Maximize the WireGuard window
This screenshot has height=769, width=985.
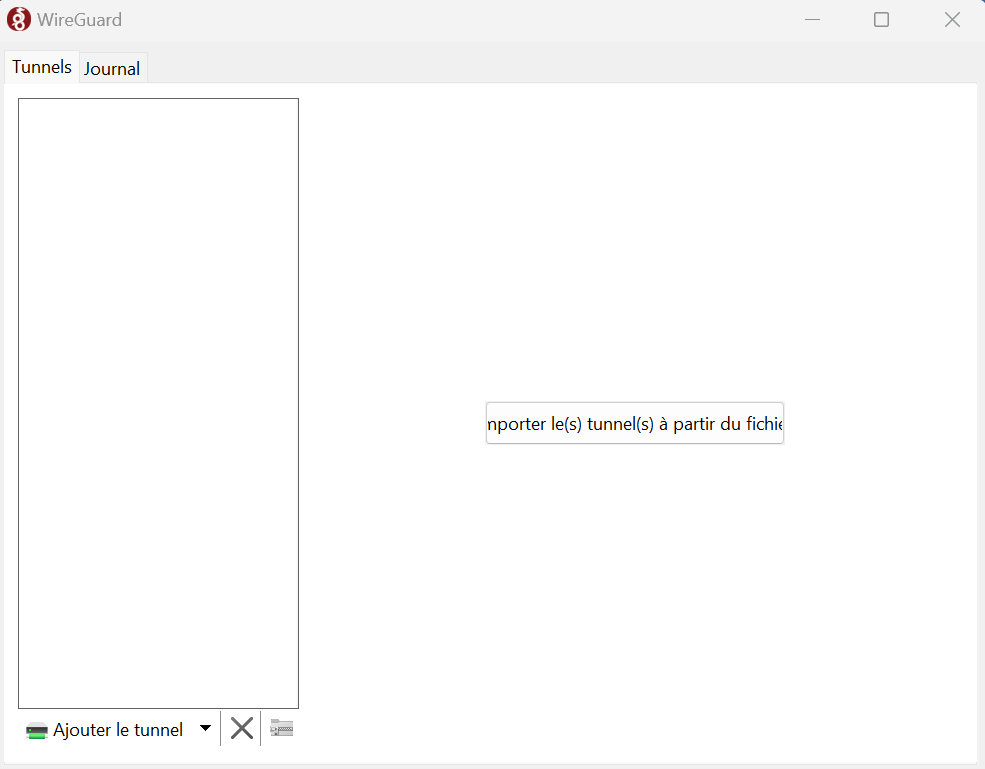(881, 20)
